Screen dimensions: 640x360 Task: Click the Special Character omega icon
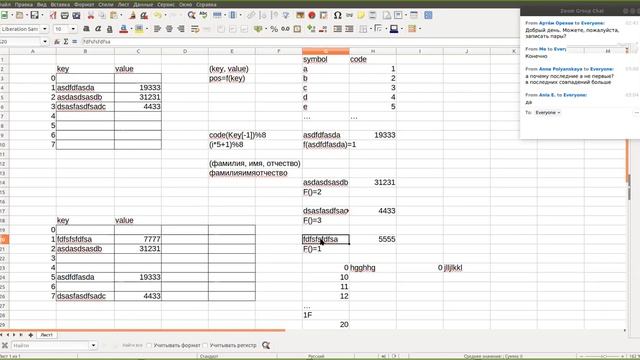pos(337,15)
